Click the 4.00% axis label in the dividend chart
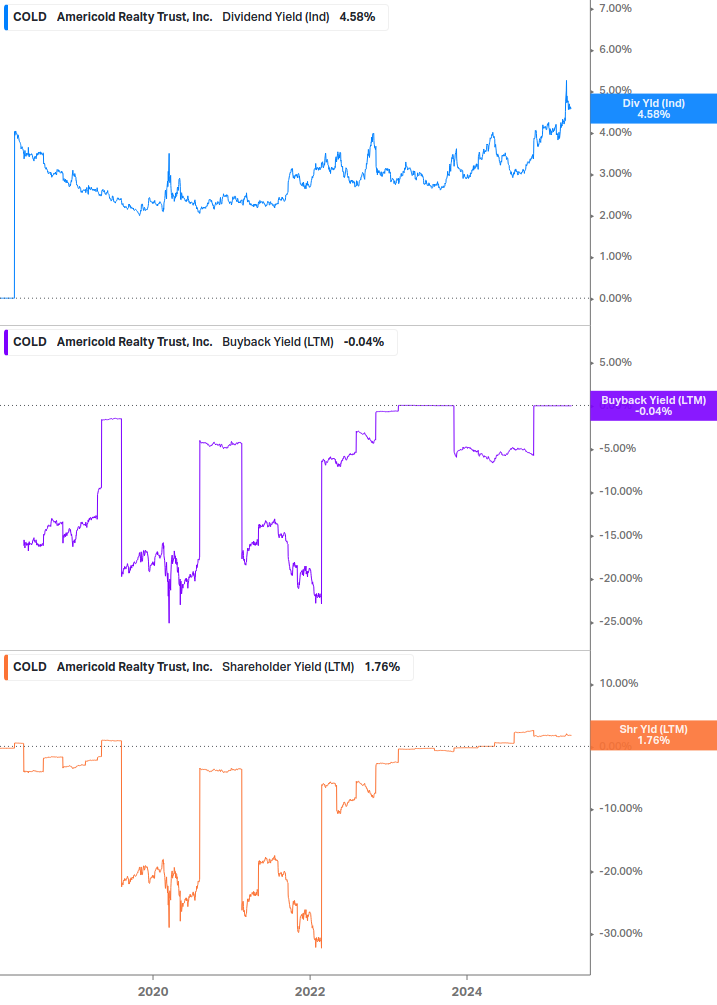The image size is (717, 1005). (x=615, y=133)
